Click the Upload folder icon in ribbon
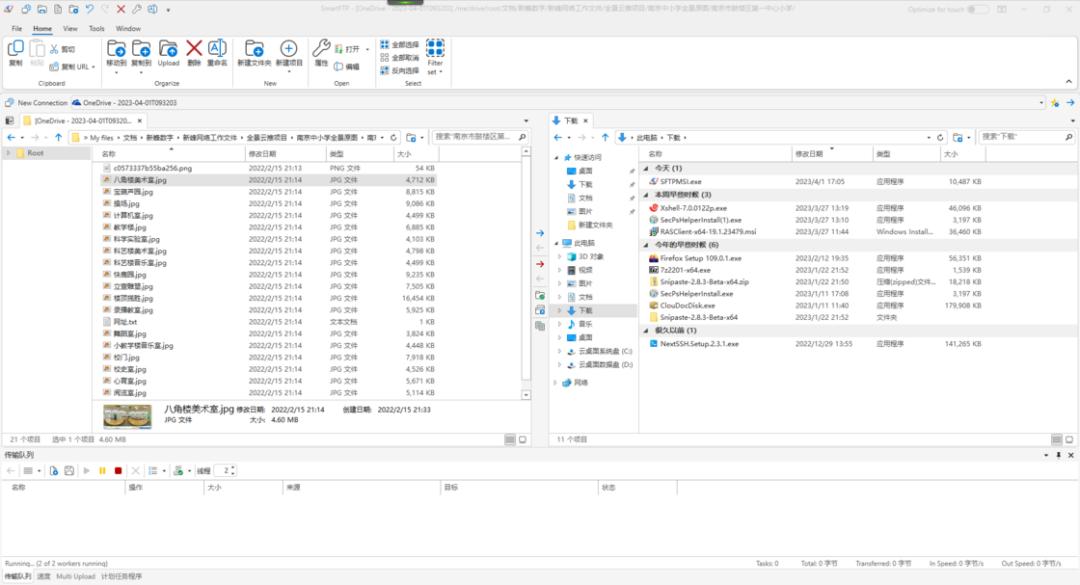This screenshot has height=585, width=1080. (x=168, y=49)
